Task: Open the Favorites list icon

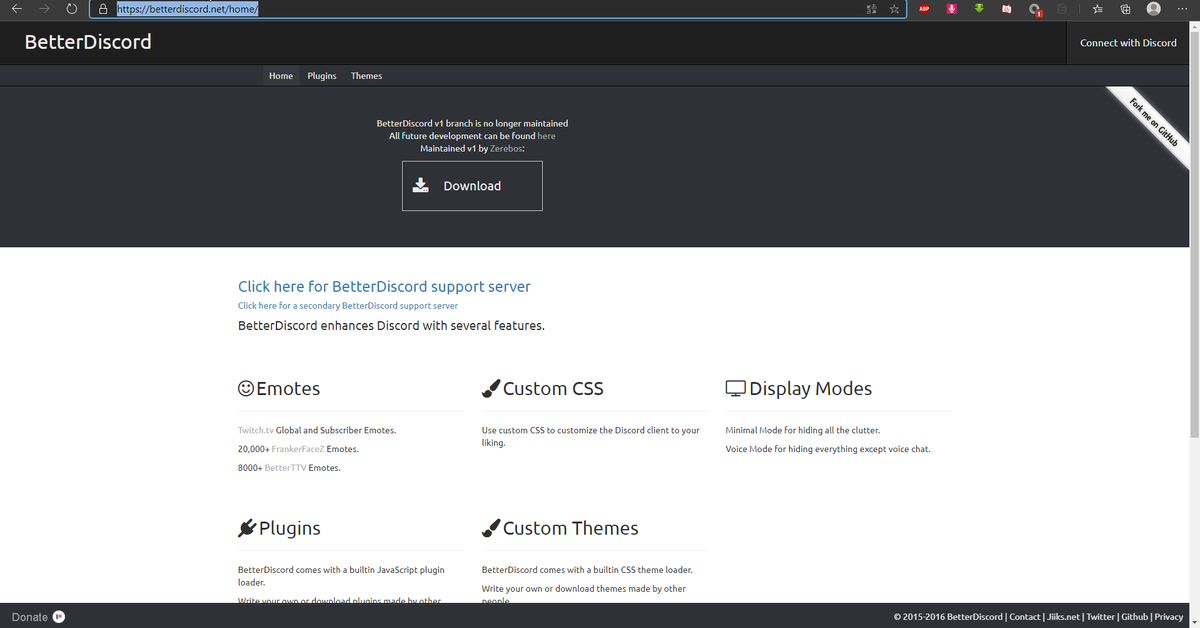Action: [1098, 9]
